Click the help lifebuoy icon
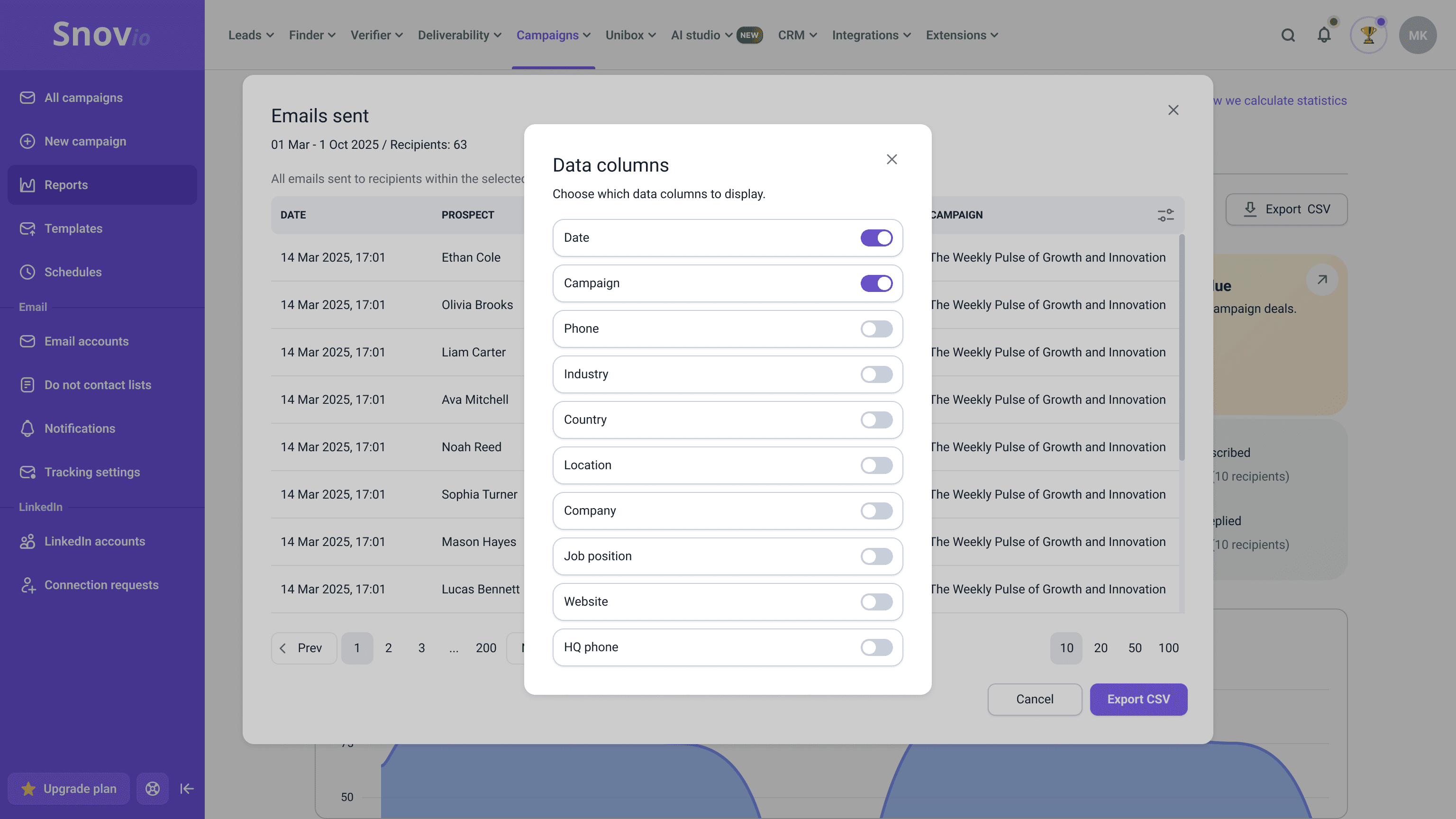Image resolution: width=1456 pixels, height=819 pixels. [x=153, y=789]
